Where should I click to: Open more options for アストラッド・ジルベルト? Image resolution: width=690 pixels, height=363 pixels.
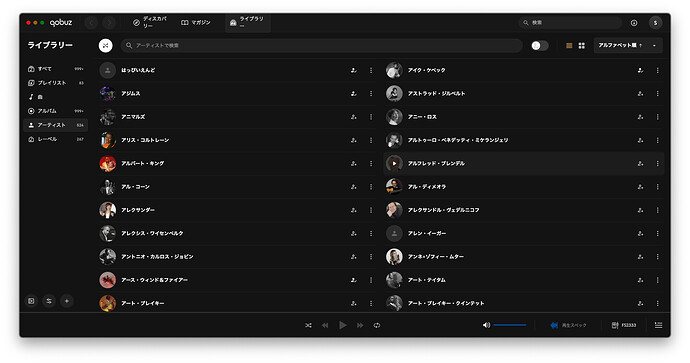tap(657, 93)
